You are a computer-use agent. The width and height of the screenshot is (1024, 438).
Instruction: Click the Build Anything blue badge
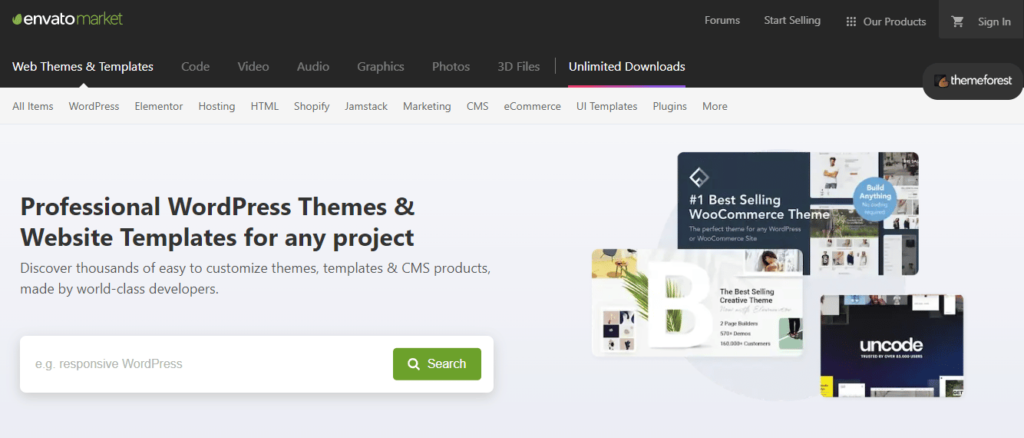tap(874, 200)
